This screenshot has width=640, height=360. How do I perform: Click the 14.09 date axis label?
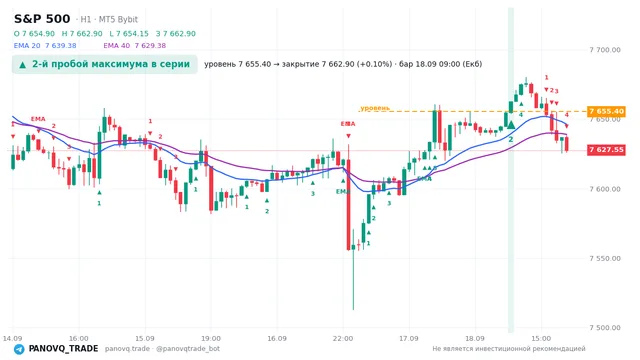(x=12, y=338)
